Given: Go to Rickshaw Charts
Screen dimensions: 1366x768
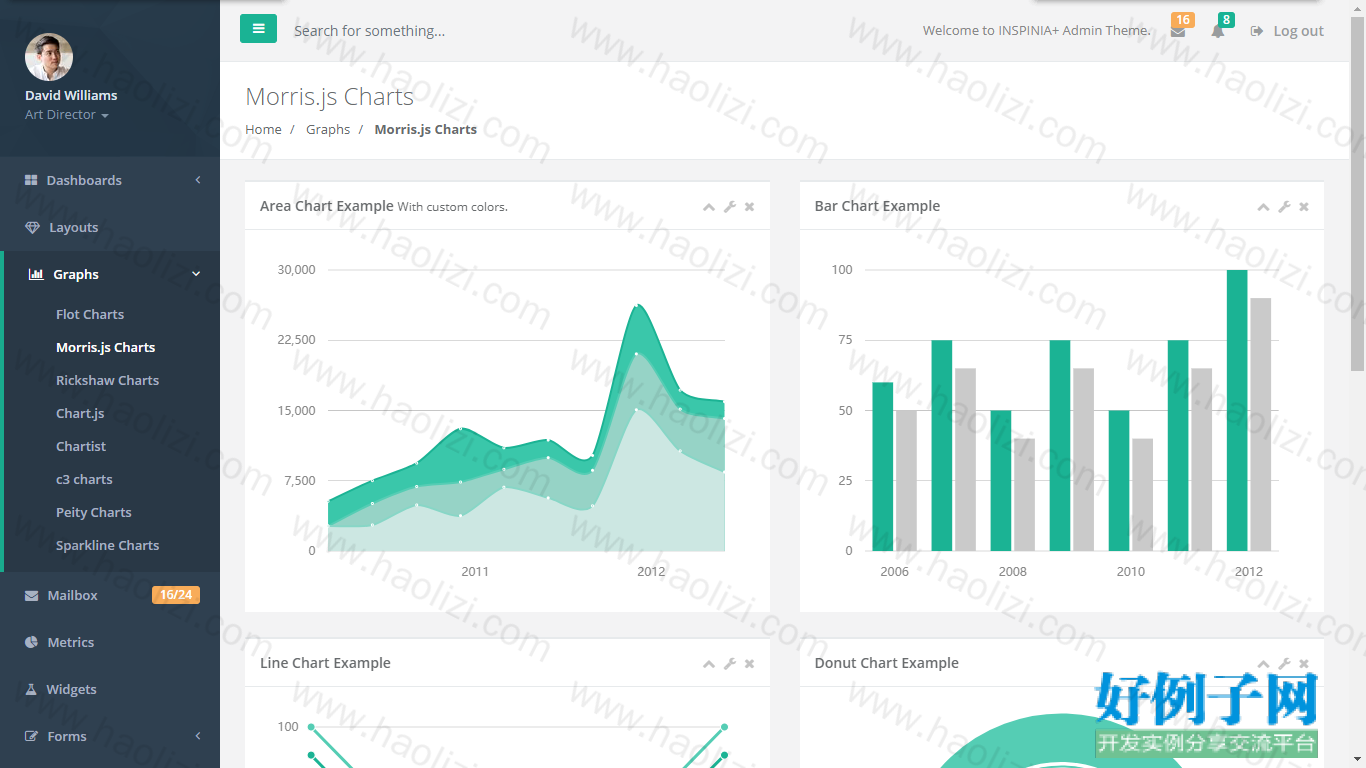Looking at the screenshot, I should point(107,380).
